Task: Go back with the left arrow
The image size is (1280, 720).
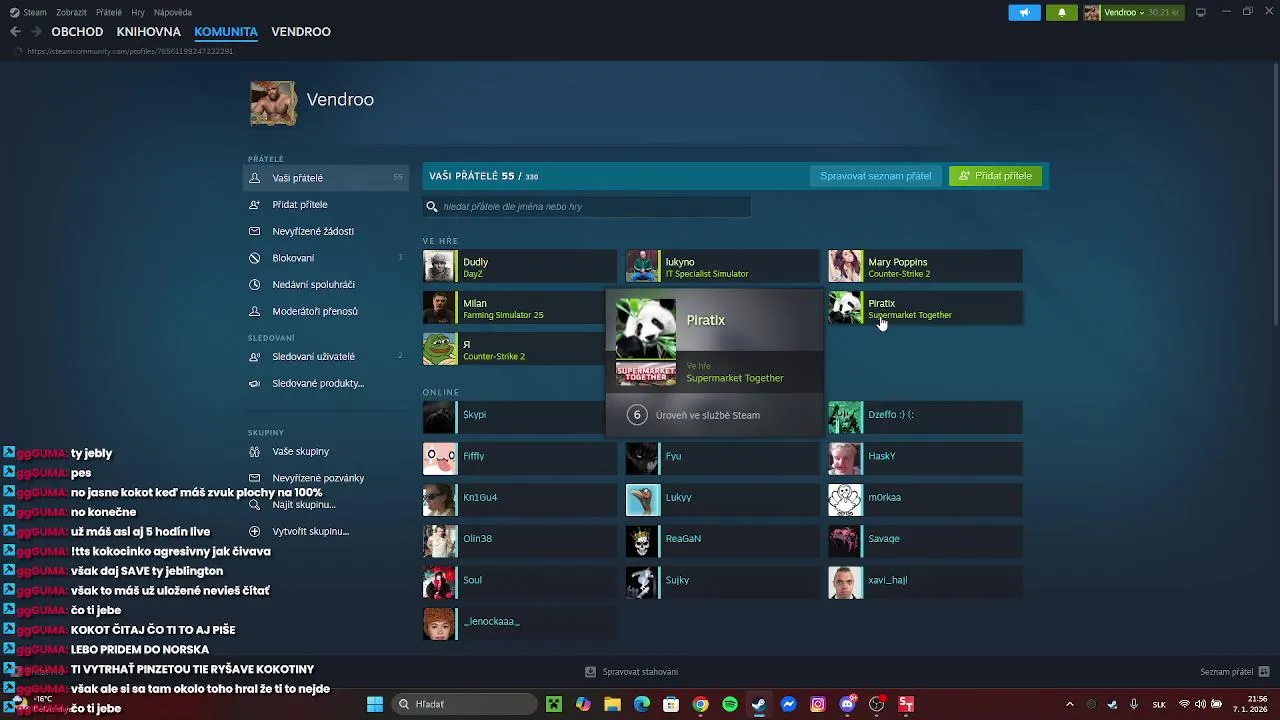Action: pos(15,32)
